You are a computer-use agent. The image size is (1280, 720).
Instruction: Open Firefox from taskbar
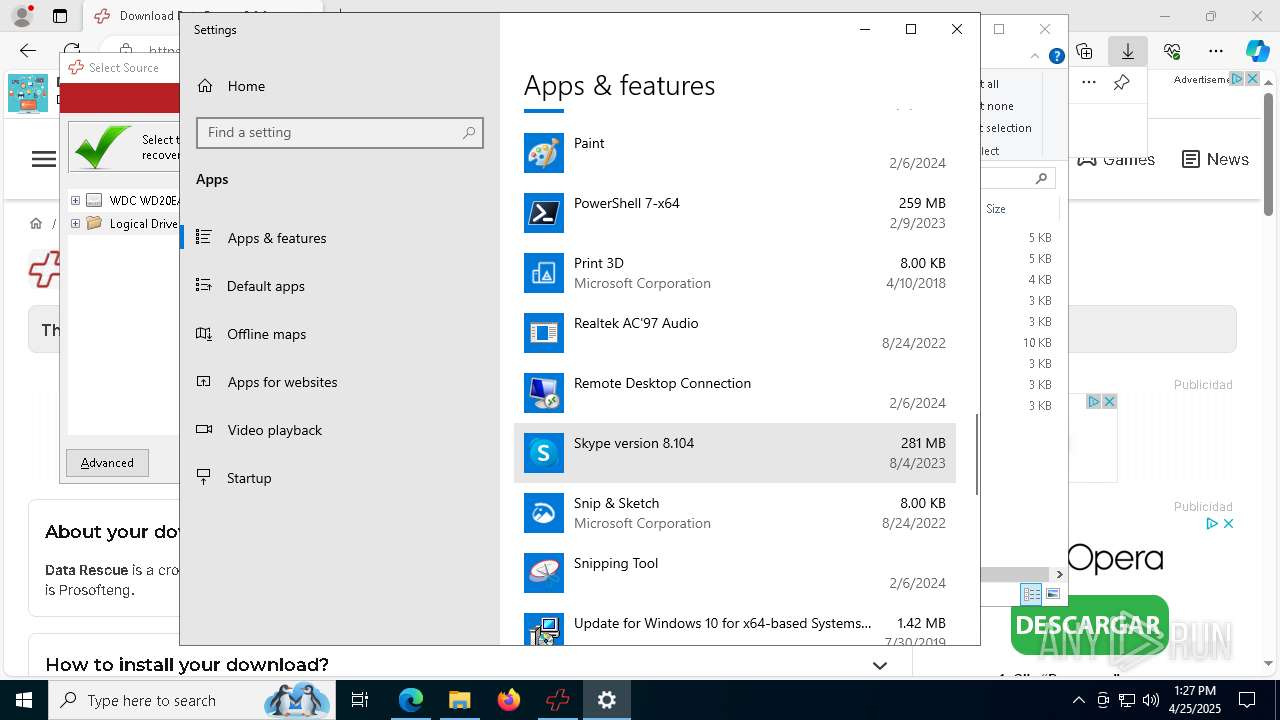509,700
